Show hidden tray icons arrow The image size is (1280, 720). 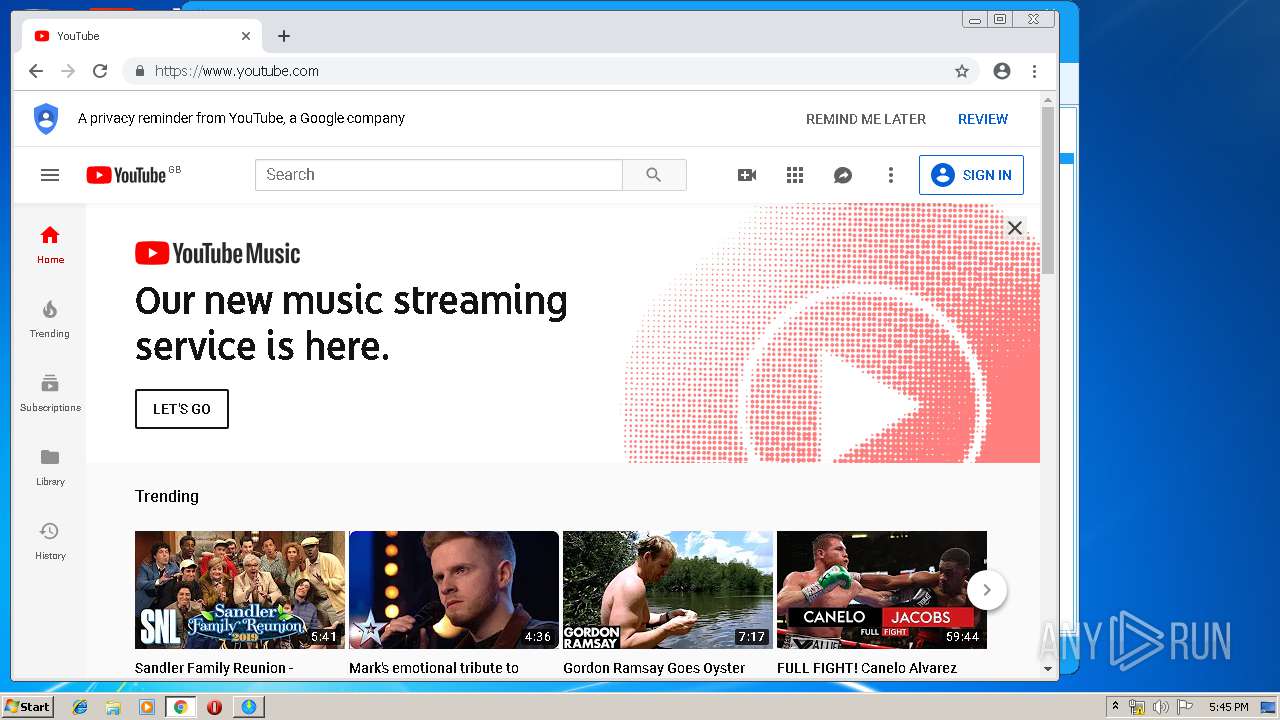[1115, 707]
